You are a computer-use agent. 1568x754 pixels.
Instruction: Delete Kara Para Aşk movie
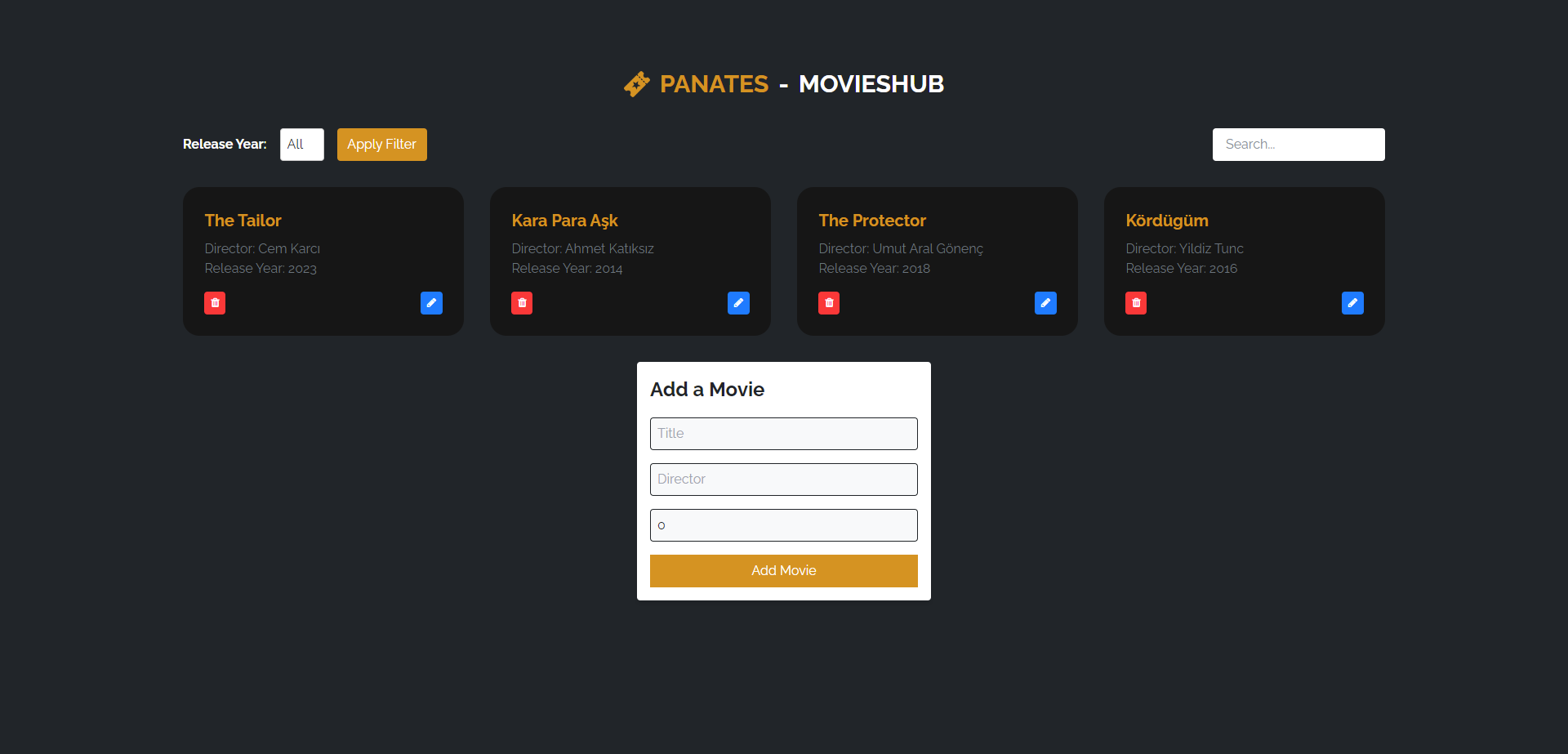pyautogui.click(x=522, y=303)
